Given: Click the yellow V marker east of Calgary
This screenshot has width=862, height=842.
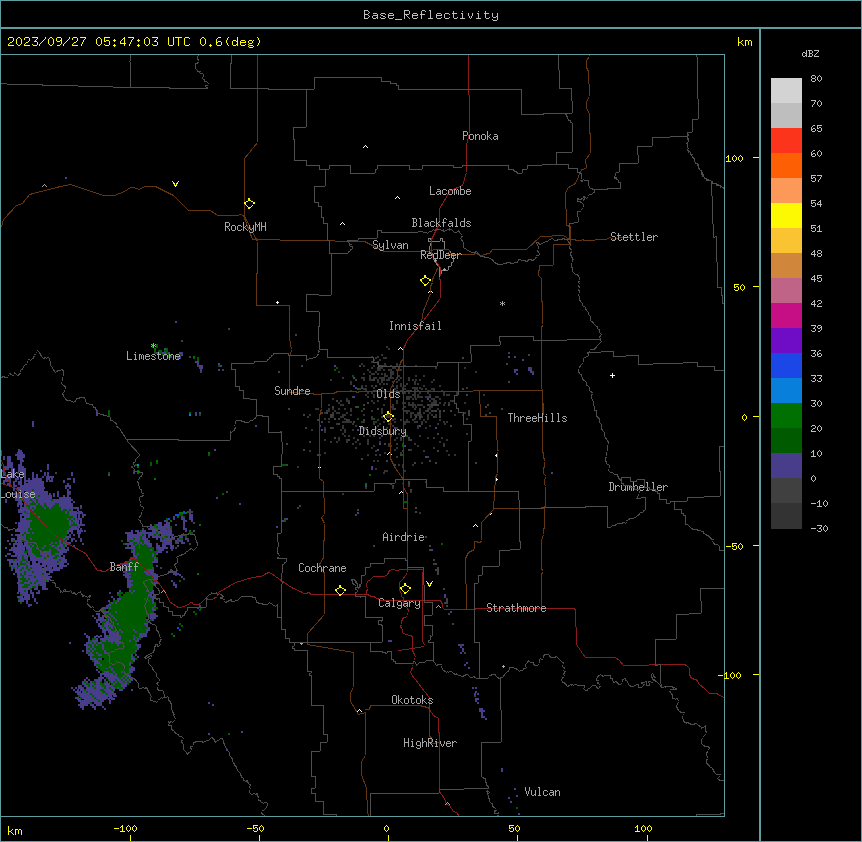Looking at the screenshot, I should tap(429, 584).
